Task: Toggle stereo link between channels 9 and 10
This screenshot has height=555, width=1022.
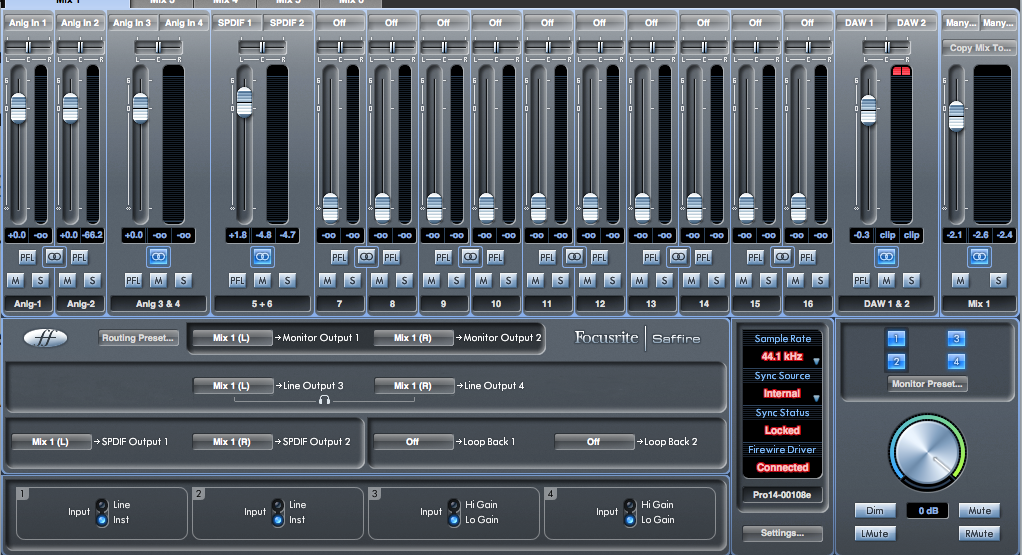Action: (470, 257)
